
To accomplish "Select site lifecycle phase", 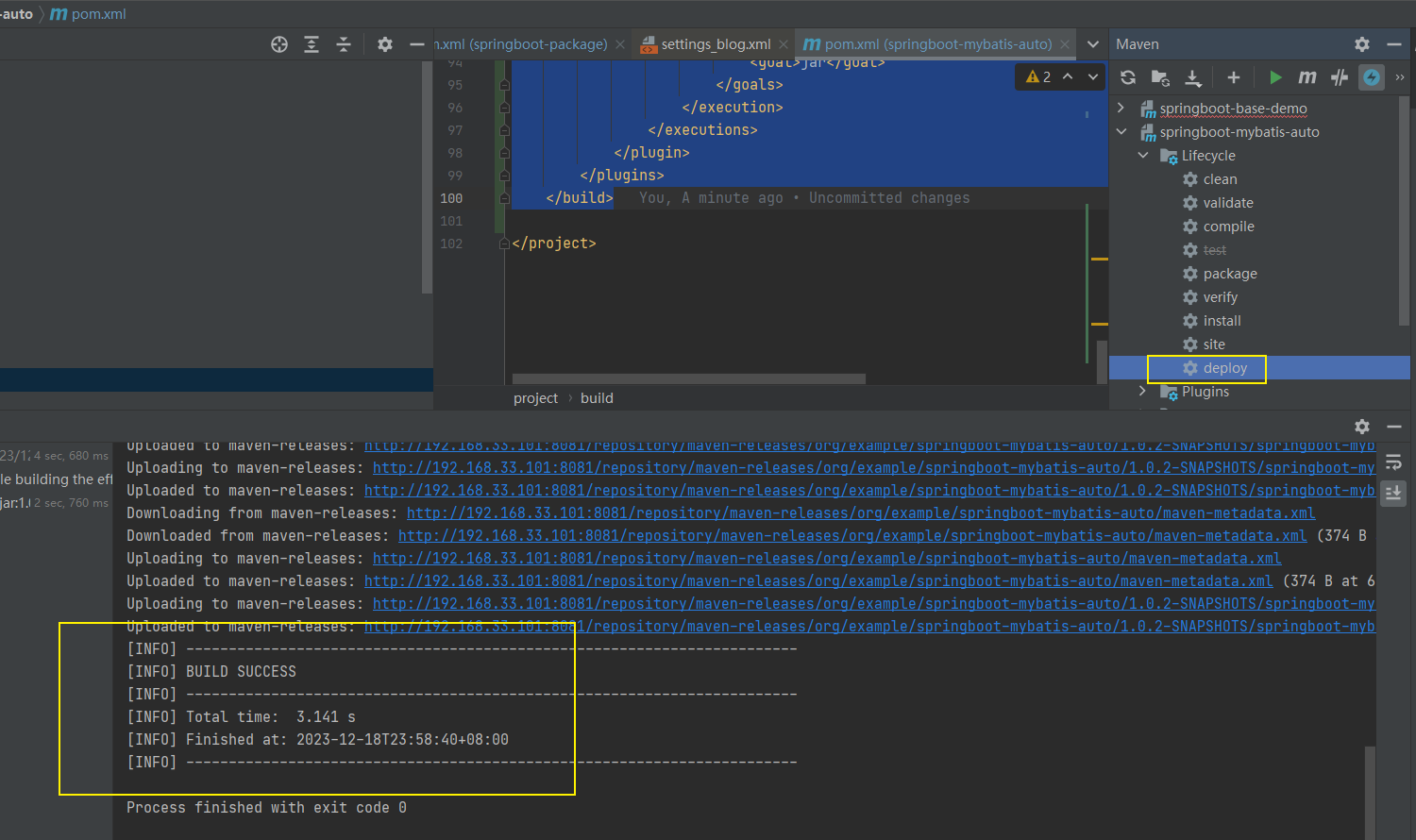I will click(1214, 344).
